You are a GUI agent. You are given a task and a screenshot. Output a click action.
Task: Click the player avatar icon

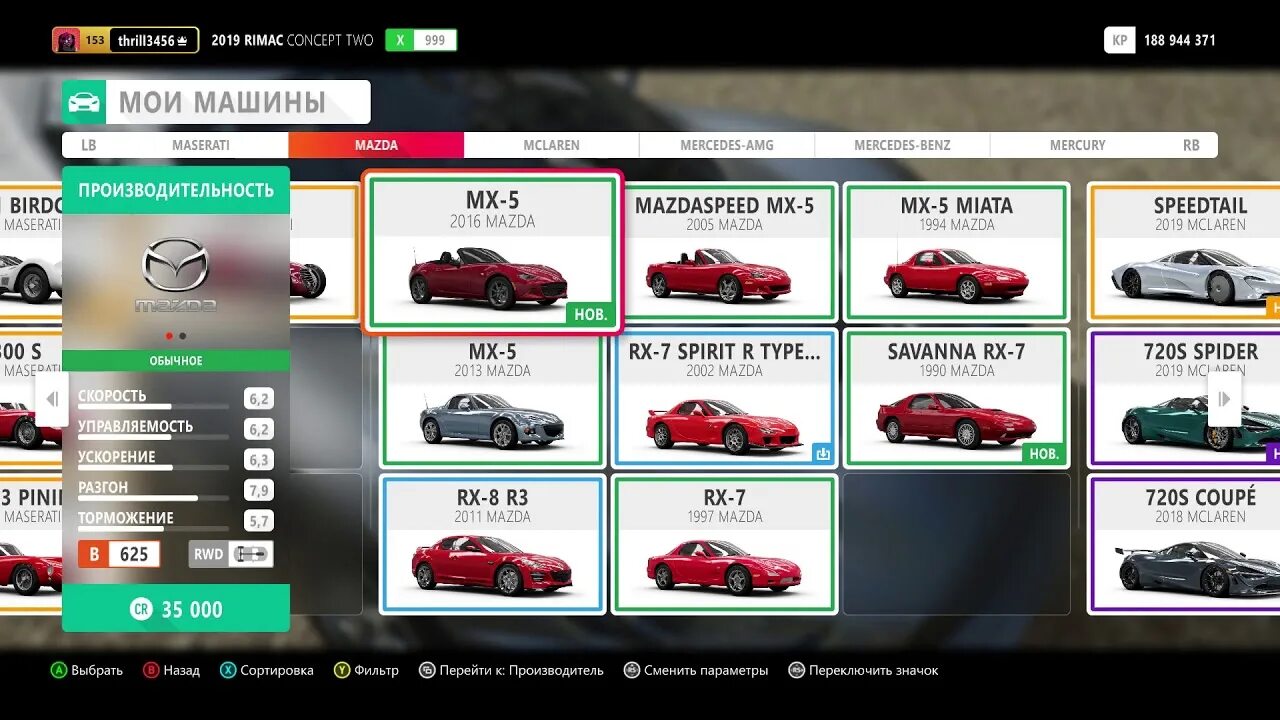tap(66, 40)
